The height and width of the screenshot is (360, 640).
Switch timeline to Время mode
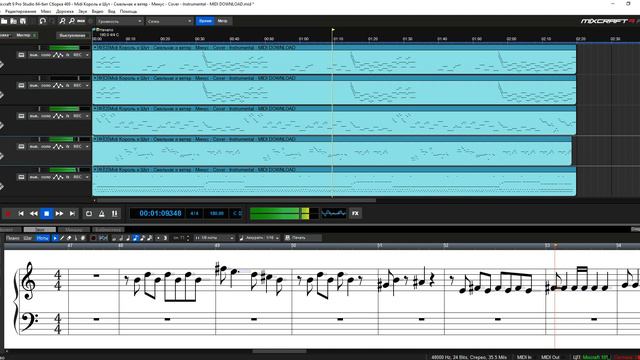click(205, 21)
